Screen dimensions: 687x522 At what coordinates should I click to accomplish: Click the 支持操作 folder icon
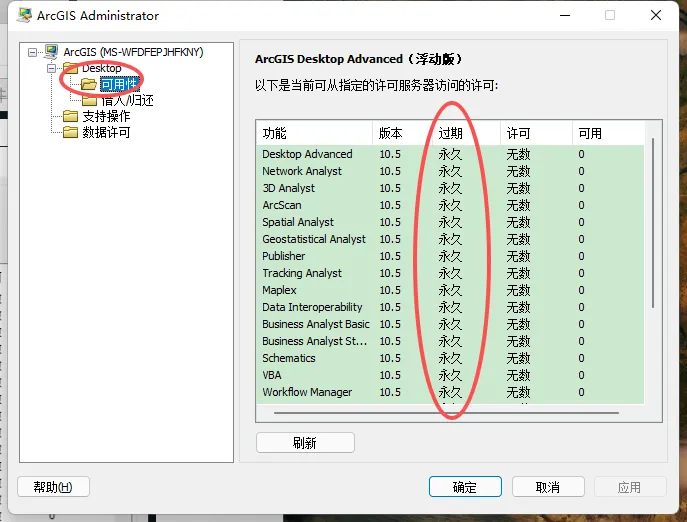[x=70, y=116]
